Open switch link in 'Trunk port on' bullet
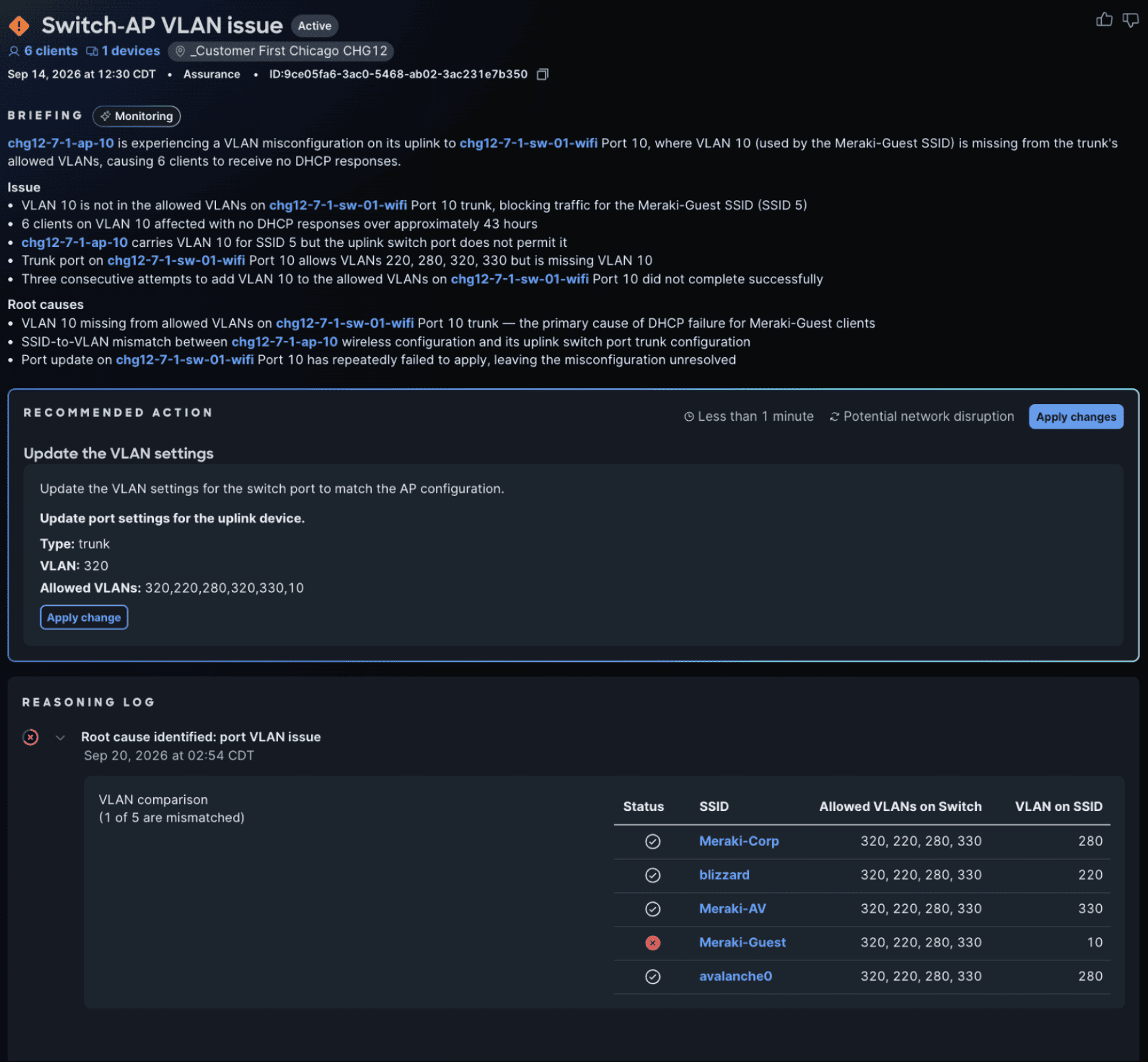1148x1062 pixels. (x=176, y=261)
